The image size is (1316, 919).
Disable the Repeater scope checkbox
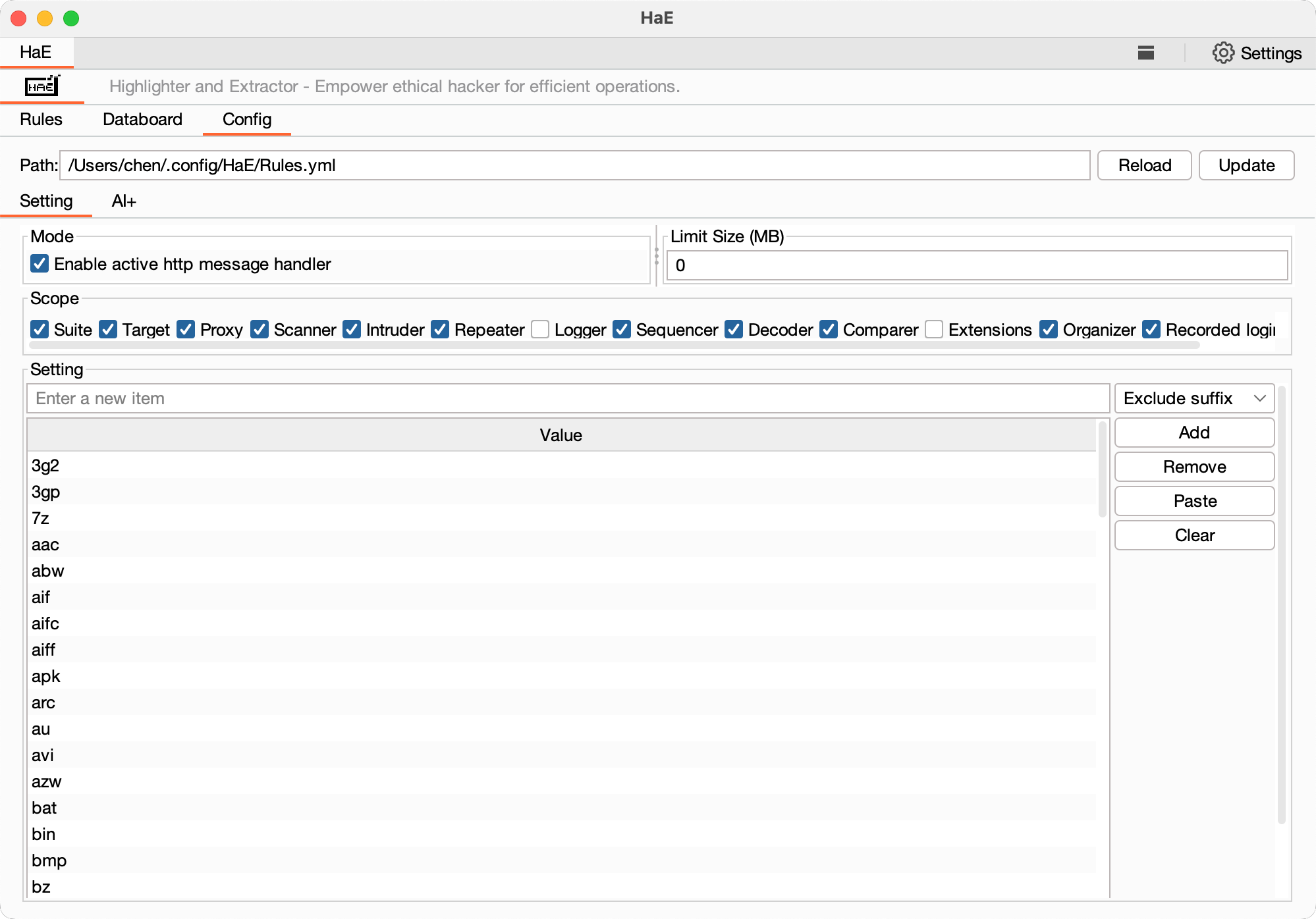point(440,329)
